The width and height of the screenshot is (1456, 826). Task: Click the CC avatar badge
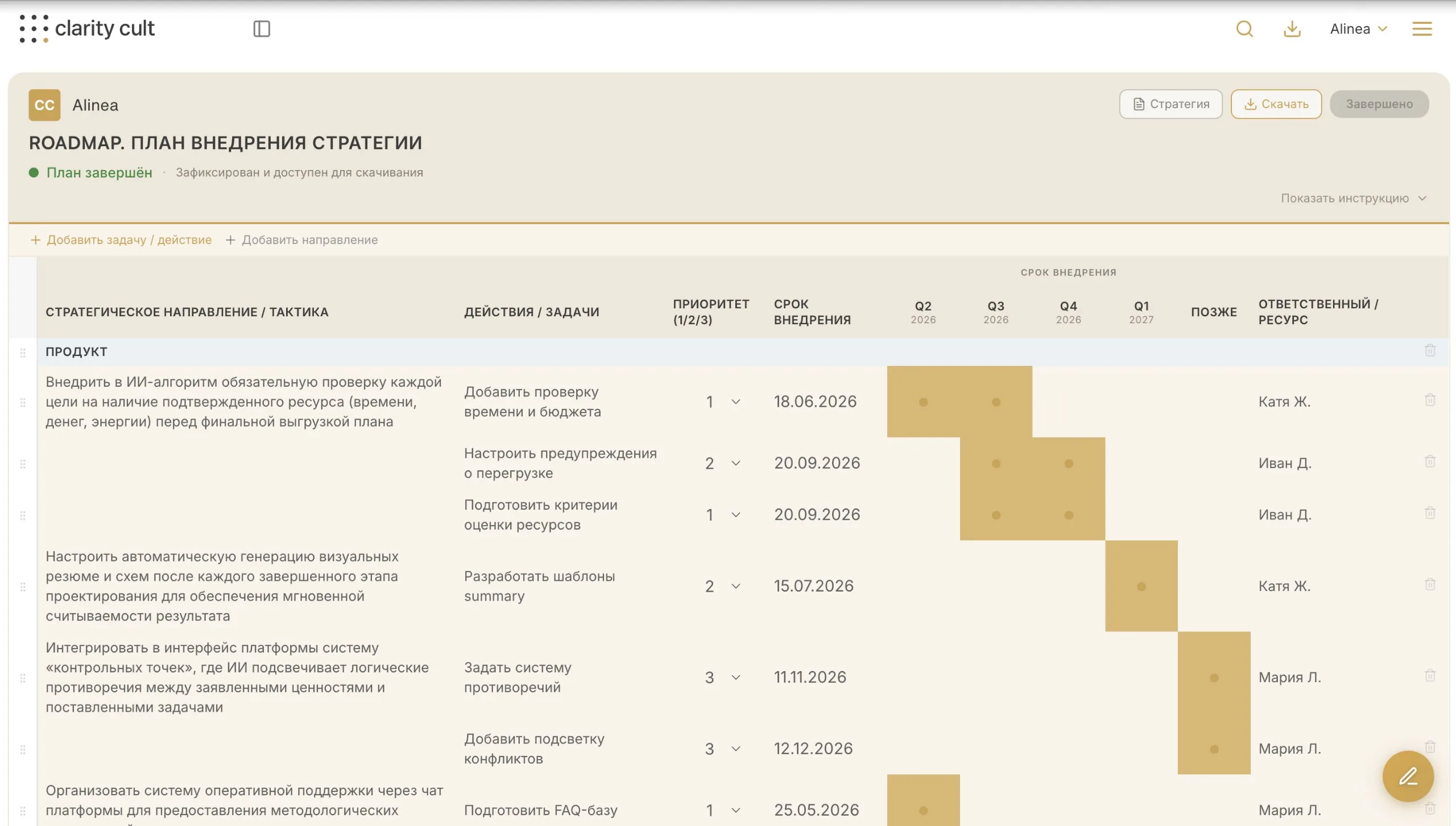click(x=44, y=105)
